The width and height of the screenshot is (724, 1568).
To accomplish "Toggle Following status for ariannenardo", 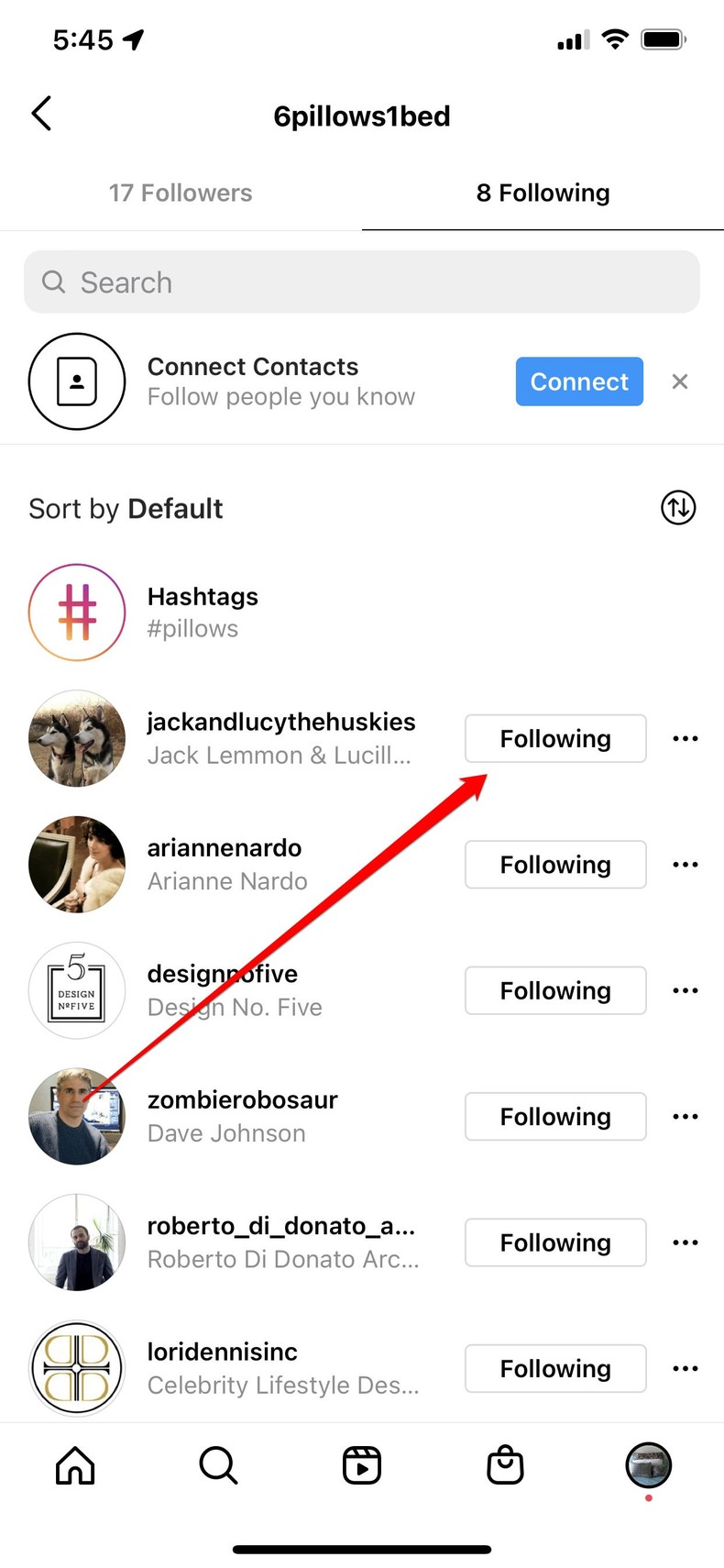I will pos(555,864).
